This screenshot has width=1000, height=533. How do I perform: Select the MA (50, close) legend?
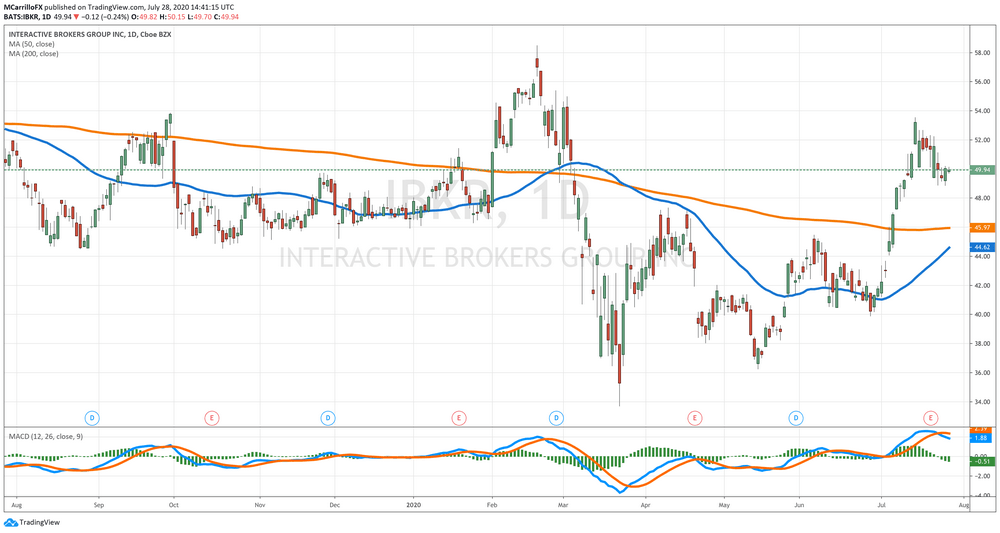click(32, 44)
